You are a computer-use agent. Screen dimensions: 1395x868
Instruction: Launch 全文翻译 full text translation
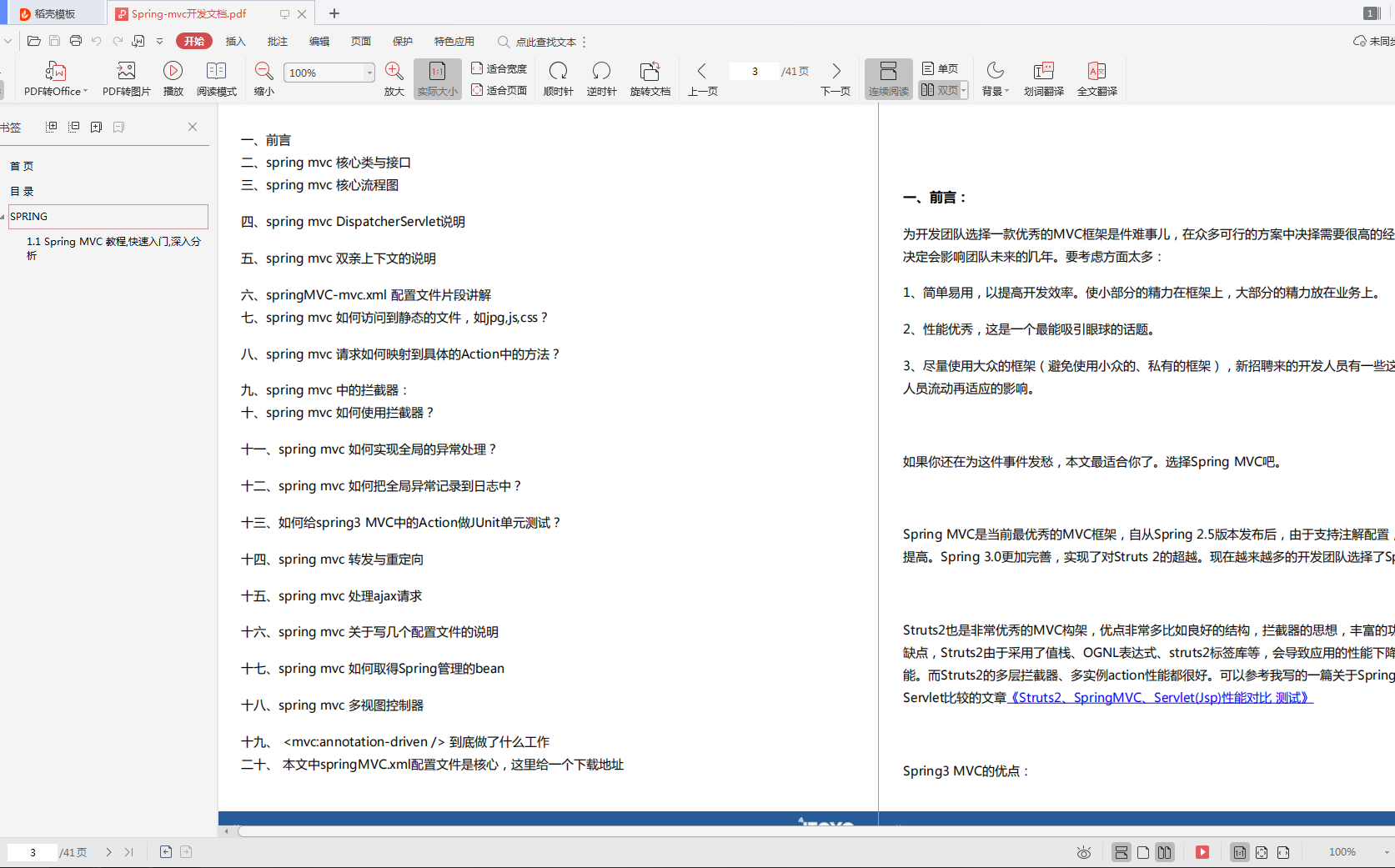click(1096, 79)
